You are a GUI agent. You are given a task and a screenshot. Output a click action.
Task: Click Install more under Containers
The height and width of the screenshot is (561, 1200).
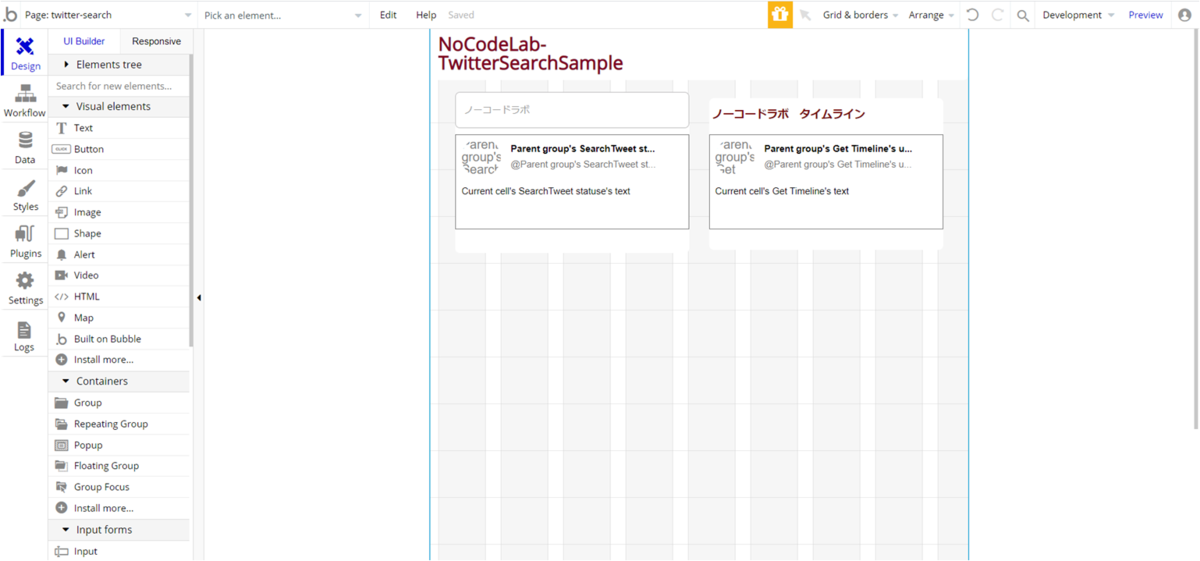(x=118, y=508)
